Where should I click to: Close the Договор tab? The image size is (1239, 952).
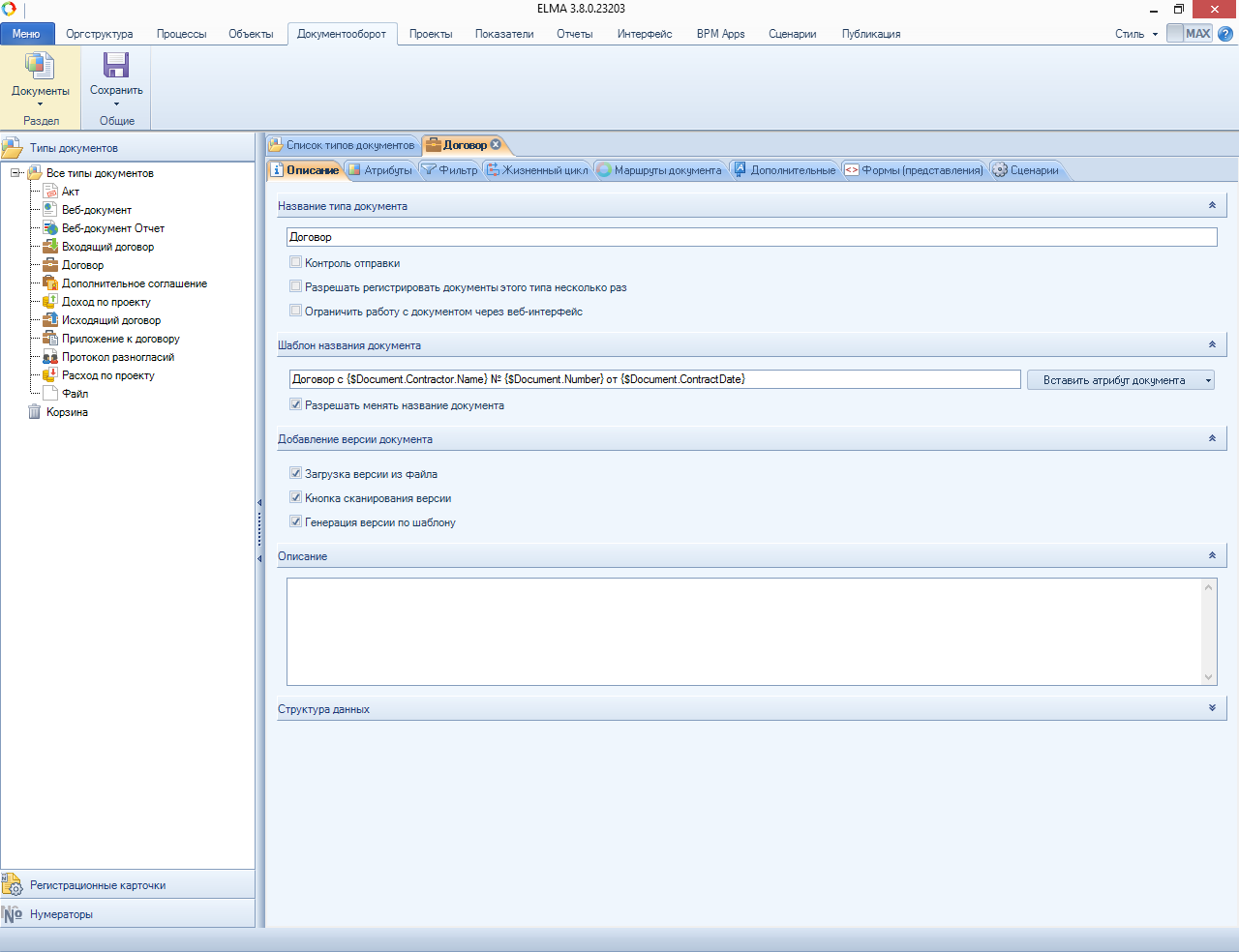[497, 145]
